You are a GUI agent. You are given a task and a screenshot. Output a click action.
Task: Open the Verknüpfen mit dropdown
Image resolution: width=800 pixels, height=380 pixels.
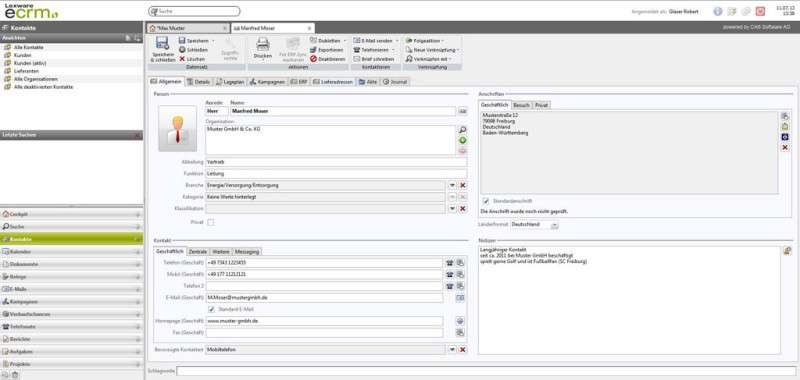click(x=449, y=59)
